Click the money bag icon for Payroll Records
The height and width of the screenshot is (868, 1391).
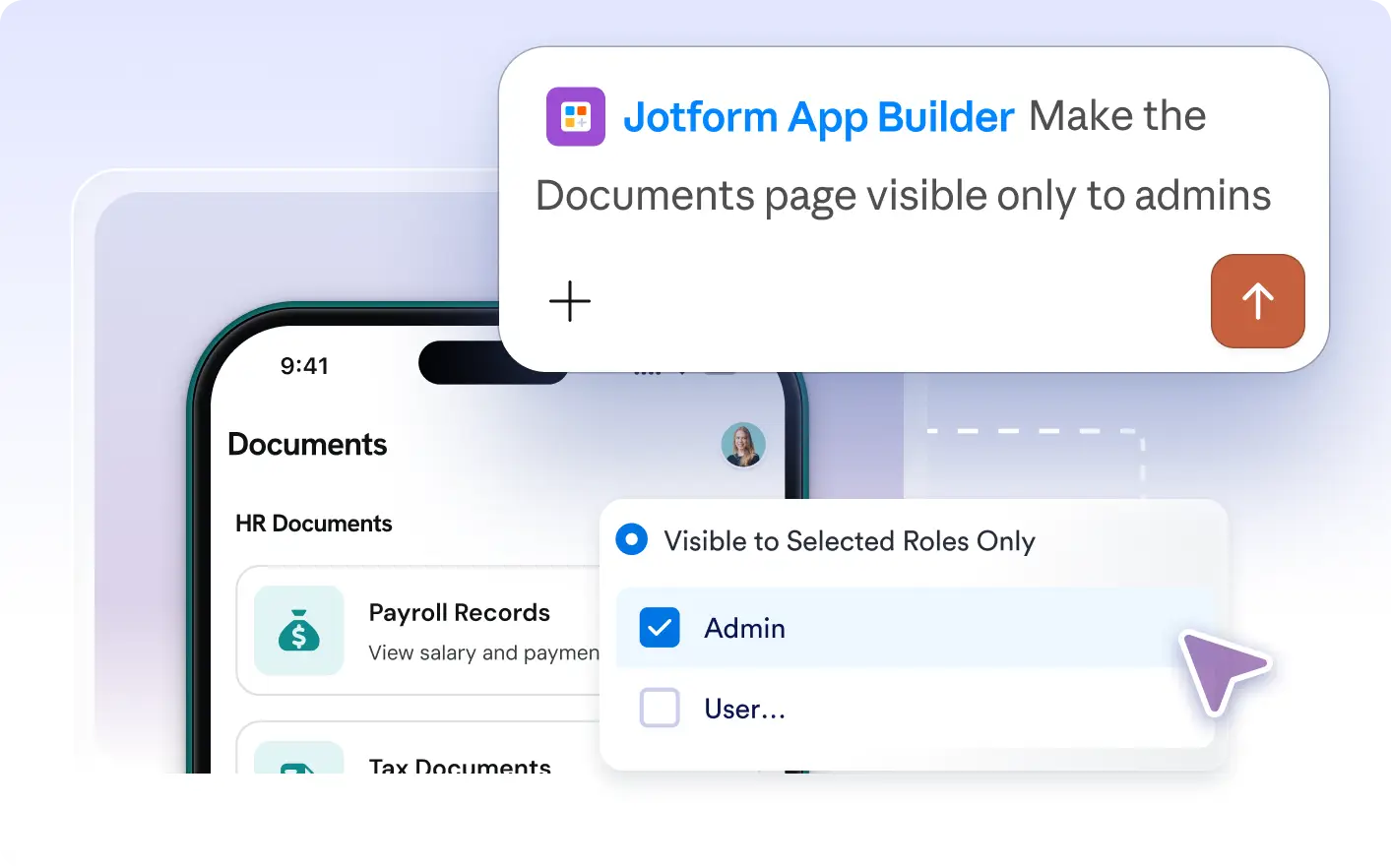[x=299, y=631]
